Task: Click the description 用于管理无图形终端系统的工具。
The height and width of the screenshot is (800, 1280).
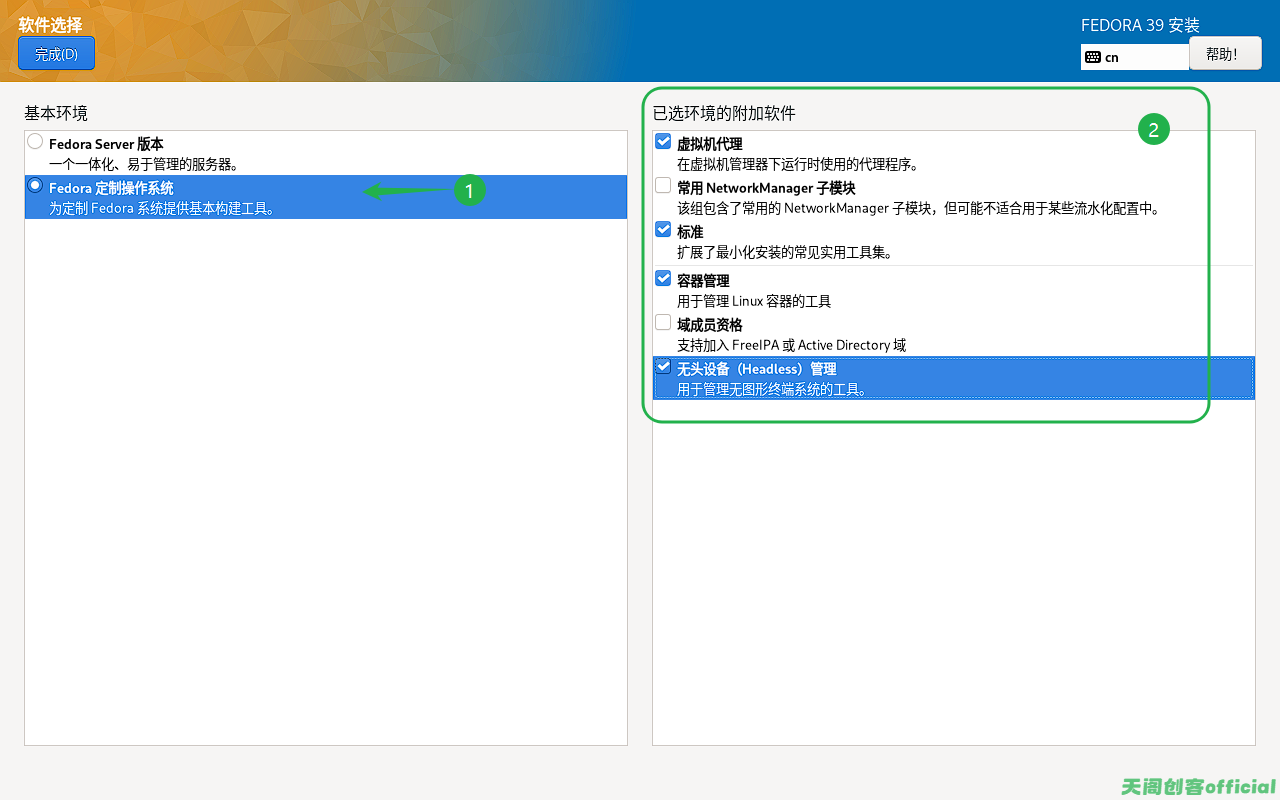Action: tap(772, 390)
